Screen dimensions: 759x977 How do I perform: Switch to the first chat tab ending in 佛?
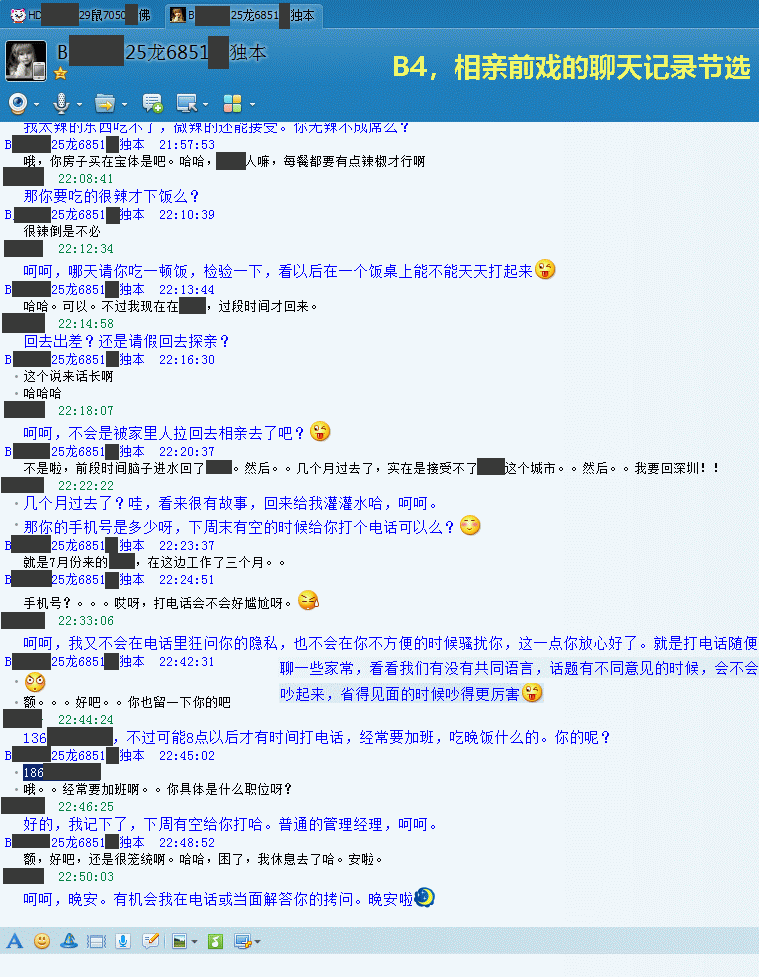coord(81,15)
